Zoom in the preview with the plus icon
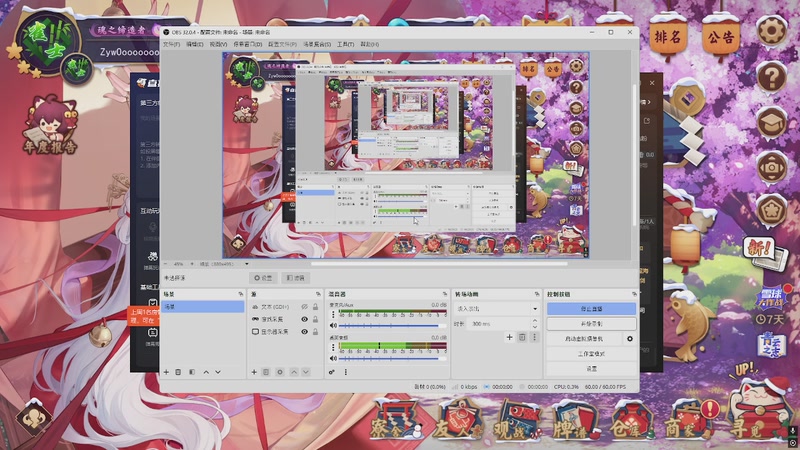The width and height of the screenshot is (800, 450). tap(192, 264)
